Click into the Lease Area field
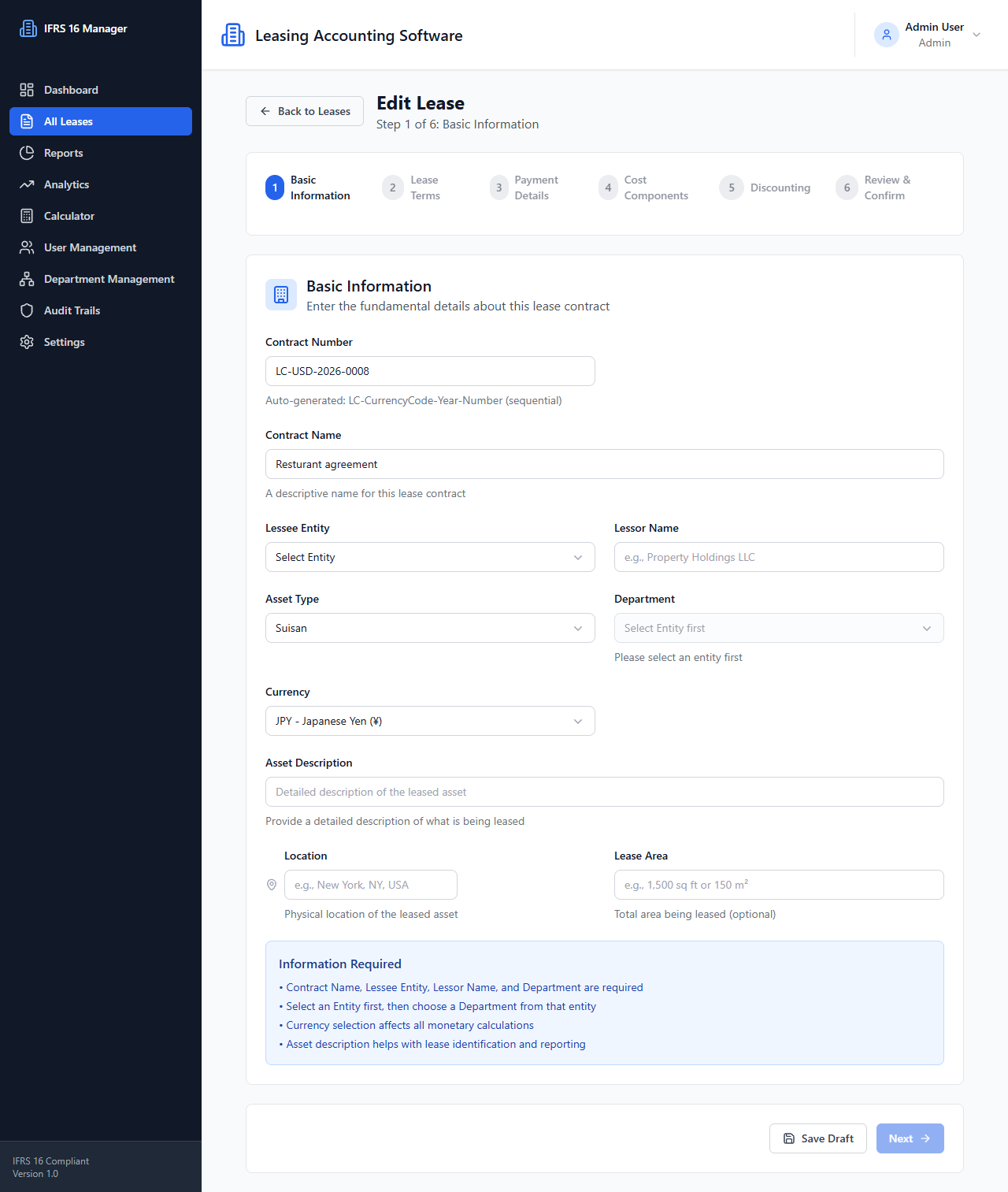This screenshot has width=1008, height=1192. [779, 885]
